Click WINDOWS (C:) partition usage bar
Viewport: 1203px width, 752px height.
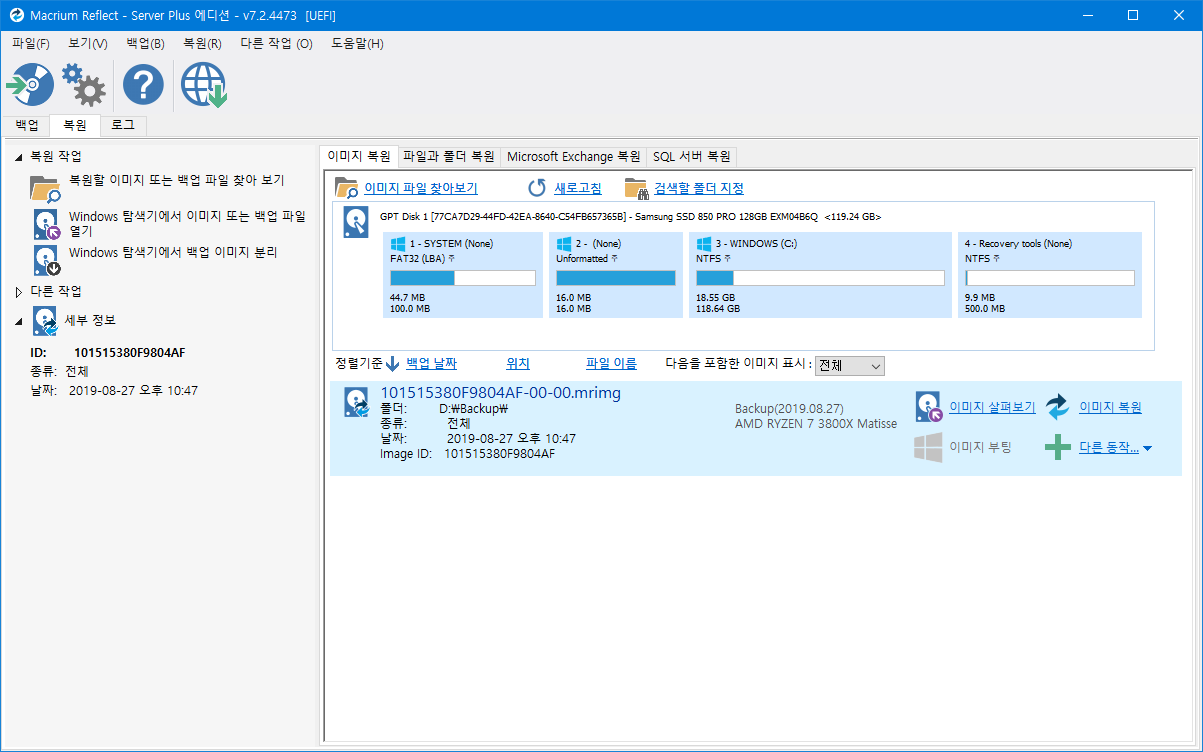tap(820, 278)
